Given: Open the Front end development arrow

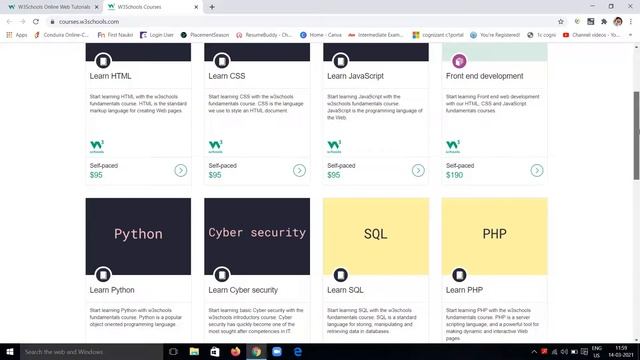Looking at the screenshot, I should 537,170.
